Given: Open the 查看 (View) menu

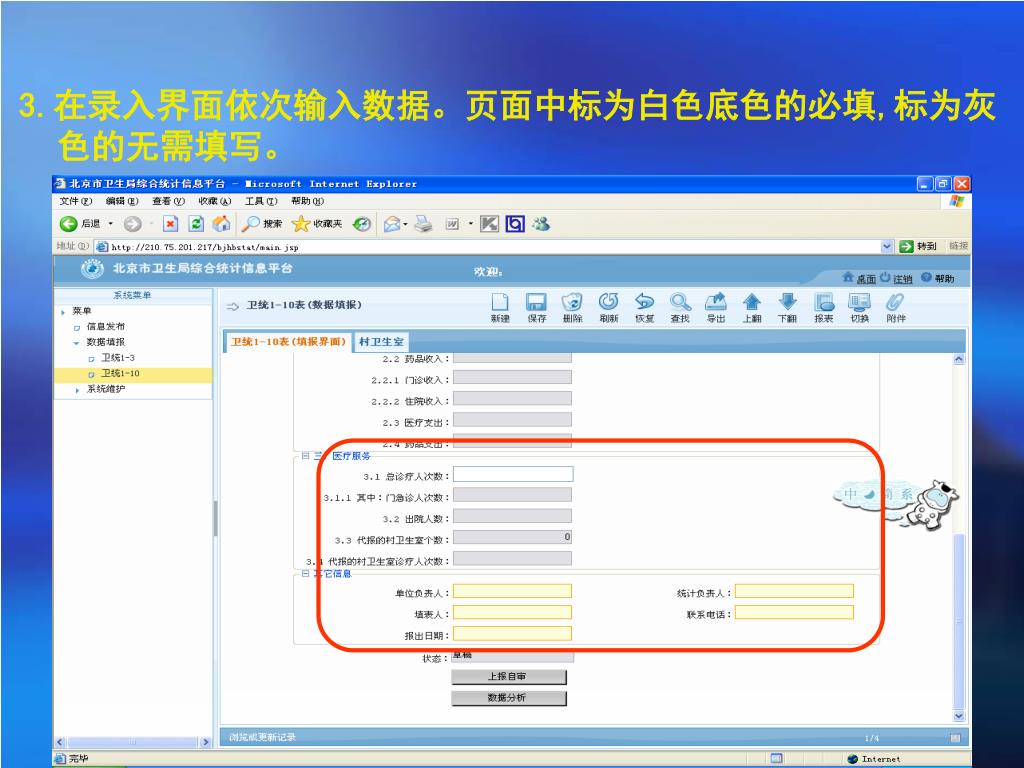Looking at the screenshot, I should pyautogui.click(x=168, y=201).
